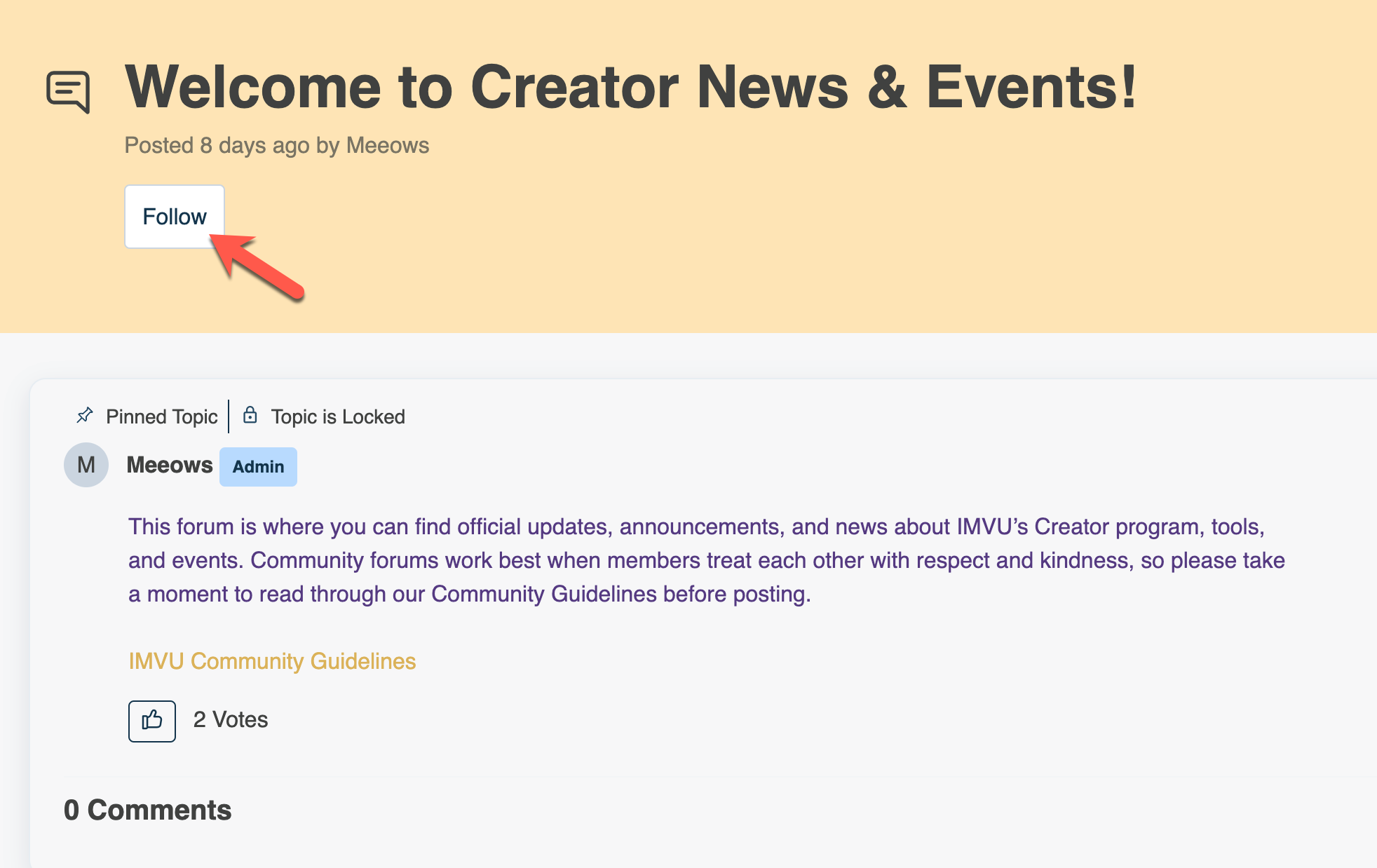1377x868 pixels.
Task: Click the pin icon beside Pinned Topic
Action: click(x=85, y=416)
